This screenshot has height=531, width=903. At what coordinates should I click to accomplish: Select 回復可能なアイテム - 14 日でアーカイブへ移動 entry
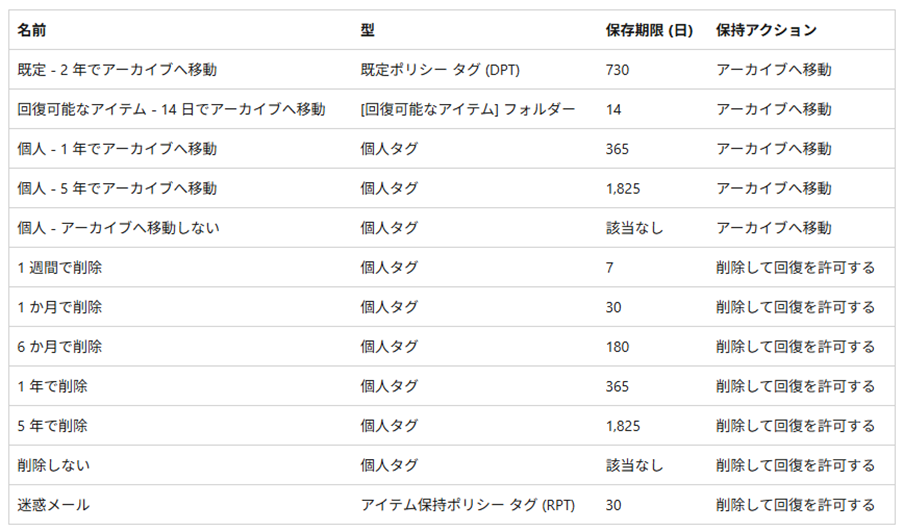171,109
